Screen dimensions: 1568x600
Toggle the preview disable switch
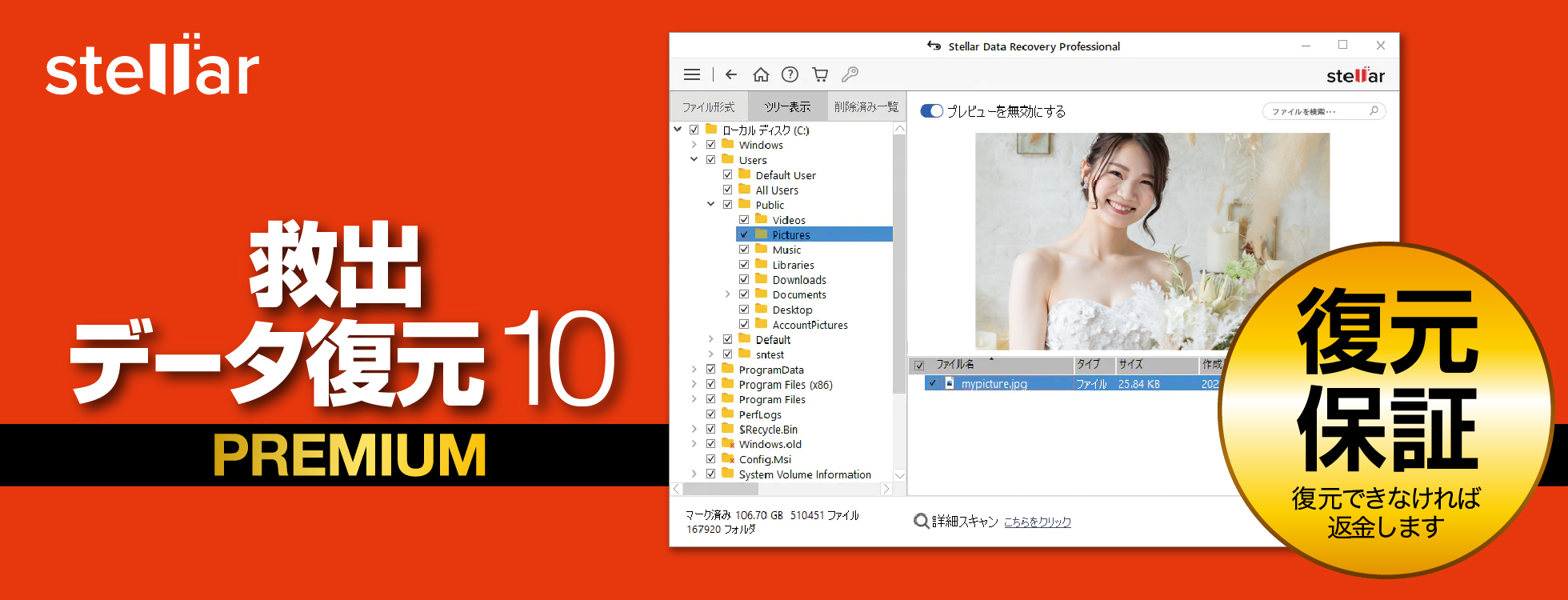932,110
